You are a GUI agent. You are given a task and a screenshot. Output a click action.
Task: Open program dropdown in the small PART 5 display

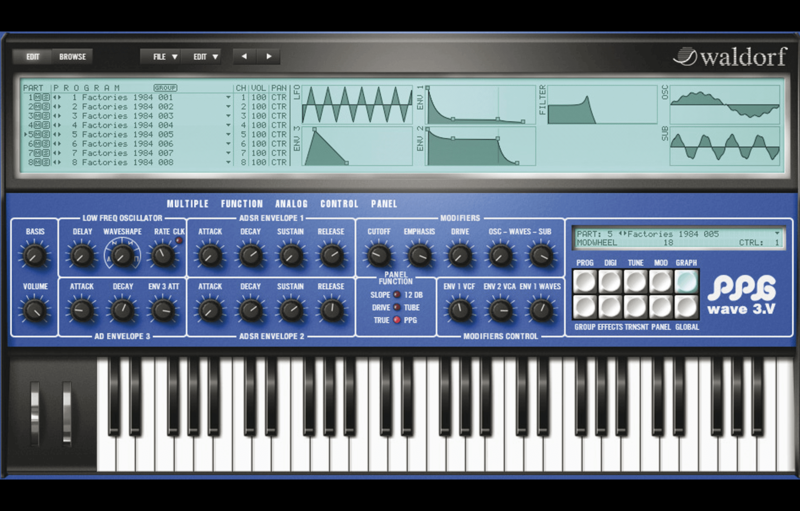pos(777,234)
